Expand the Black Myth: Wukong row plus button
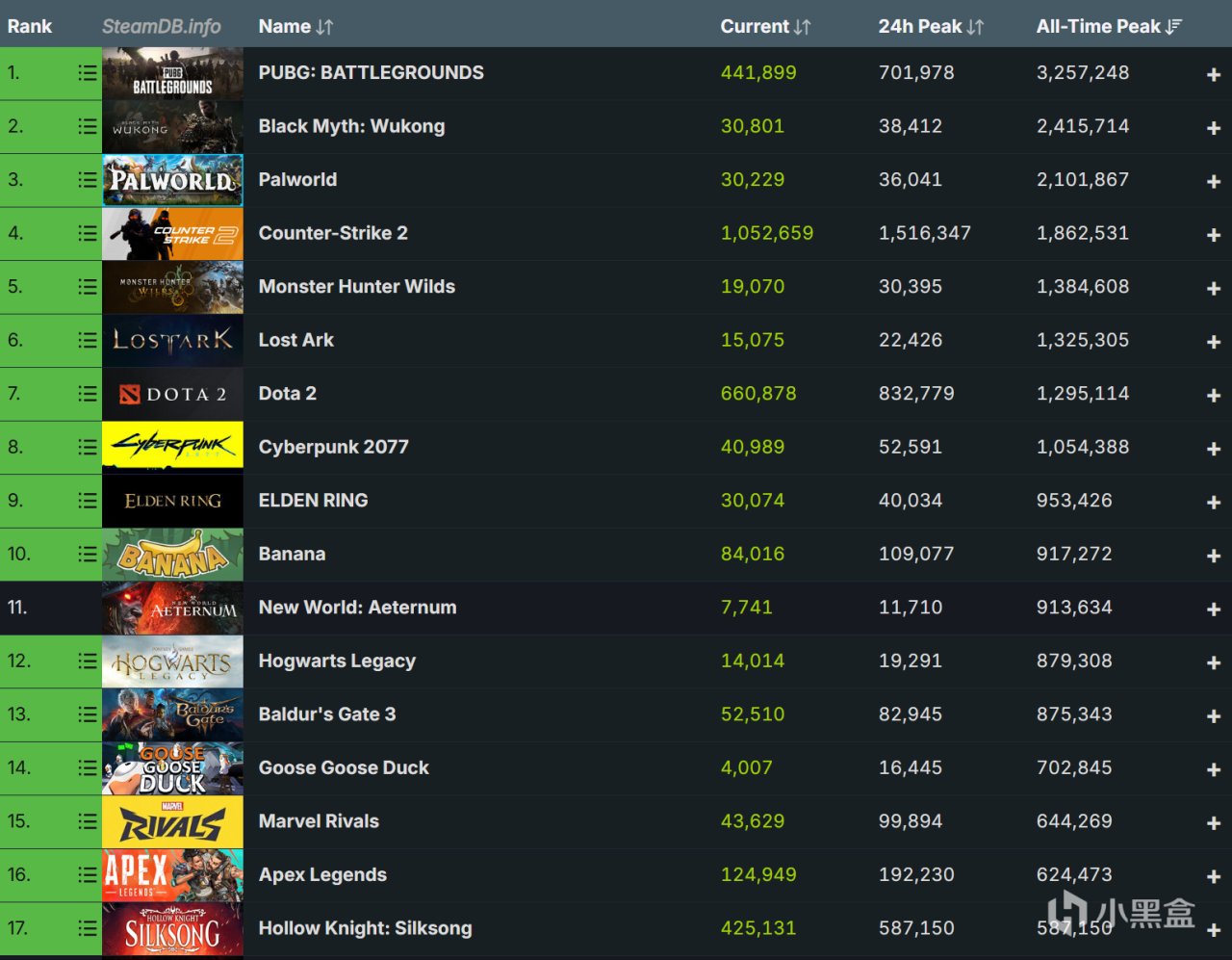The height and width of the screenshot is (960, 1232). (x=1214, y=128)
